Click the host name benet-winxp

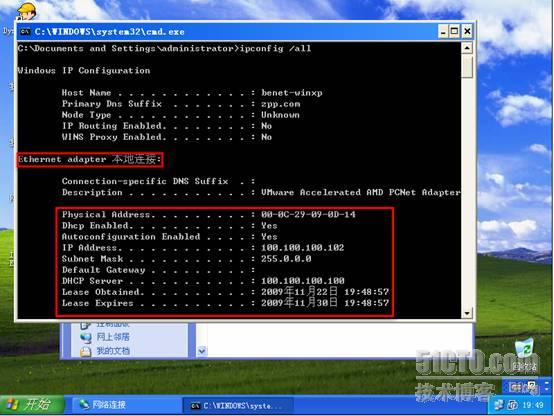pyautogui.click(x=291, y=93)
